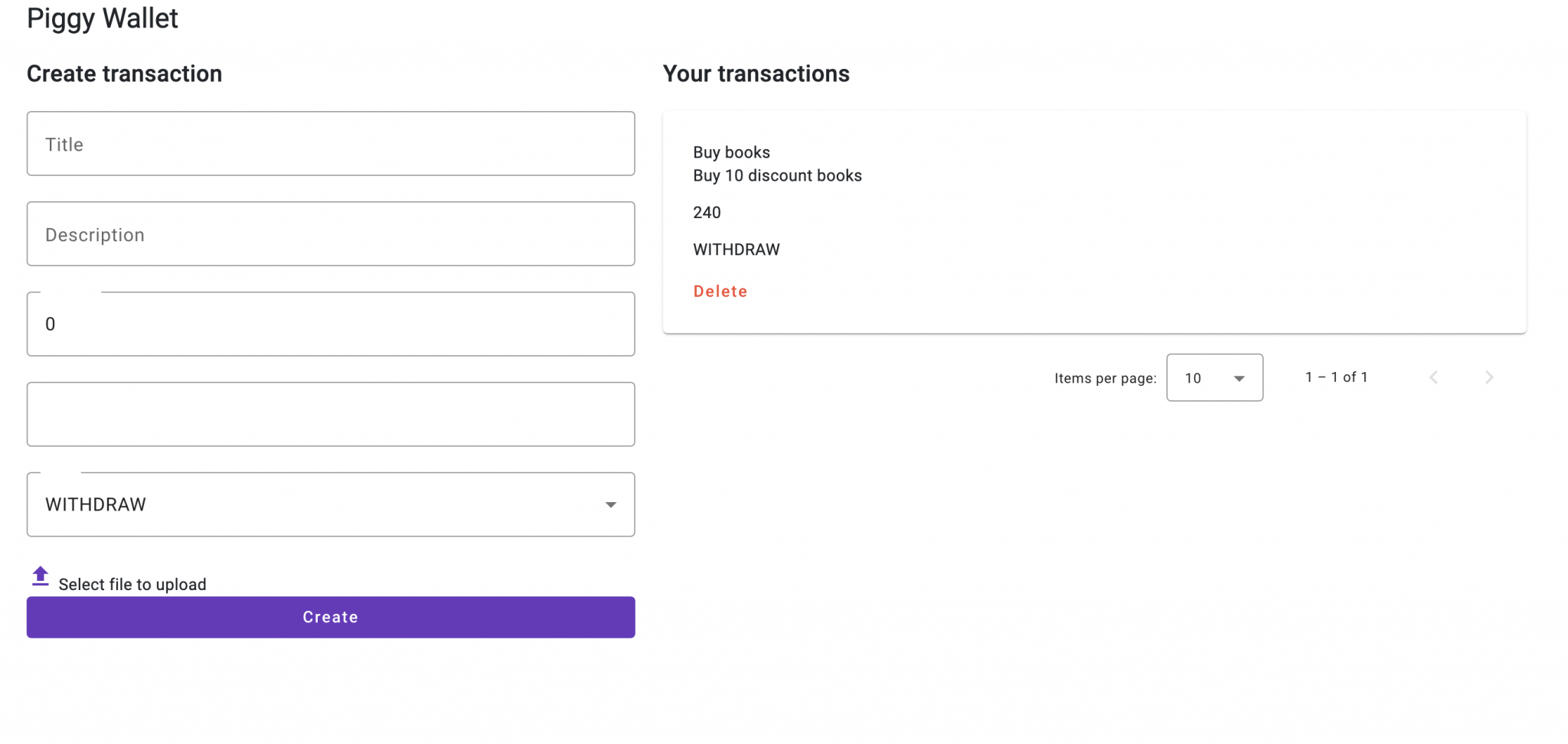Open the WITHDRAW transaction type selector

pos(330,505)
